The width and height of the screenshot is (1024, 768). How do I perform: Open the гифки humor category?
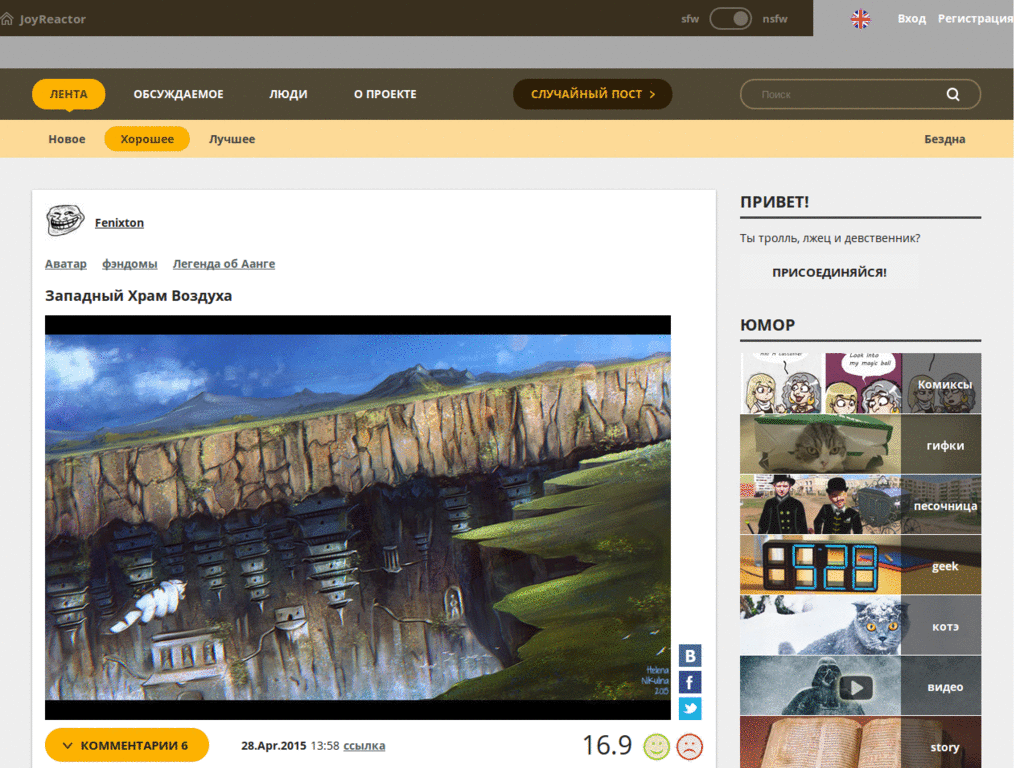click(x=860, y=444)
